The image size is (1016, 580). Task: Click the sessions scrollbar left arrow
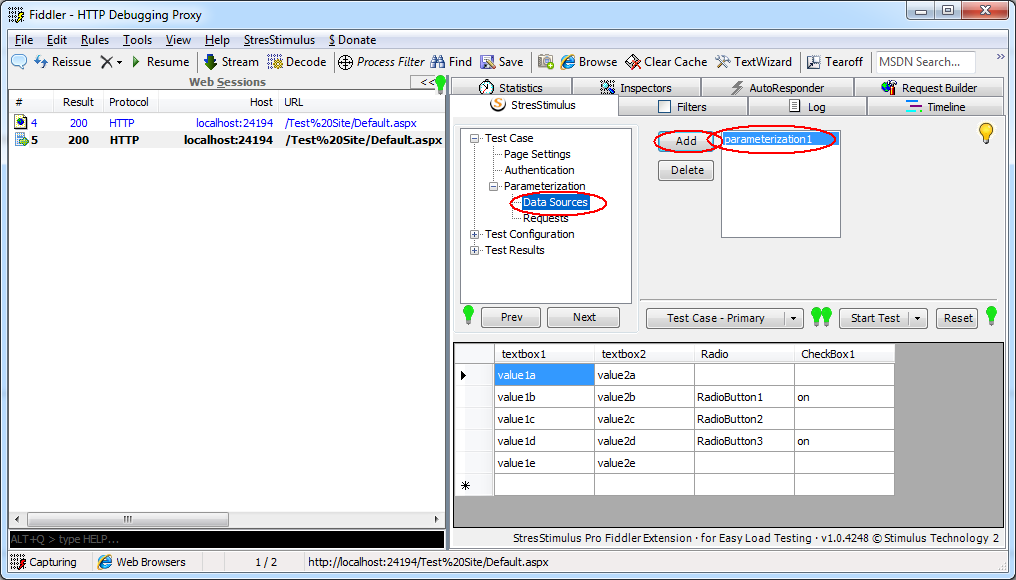point(16,519)
